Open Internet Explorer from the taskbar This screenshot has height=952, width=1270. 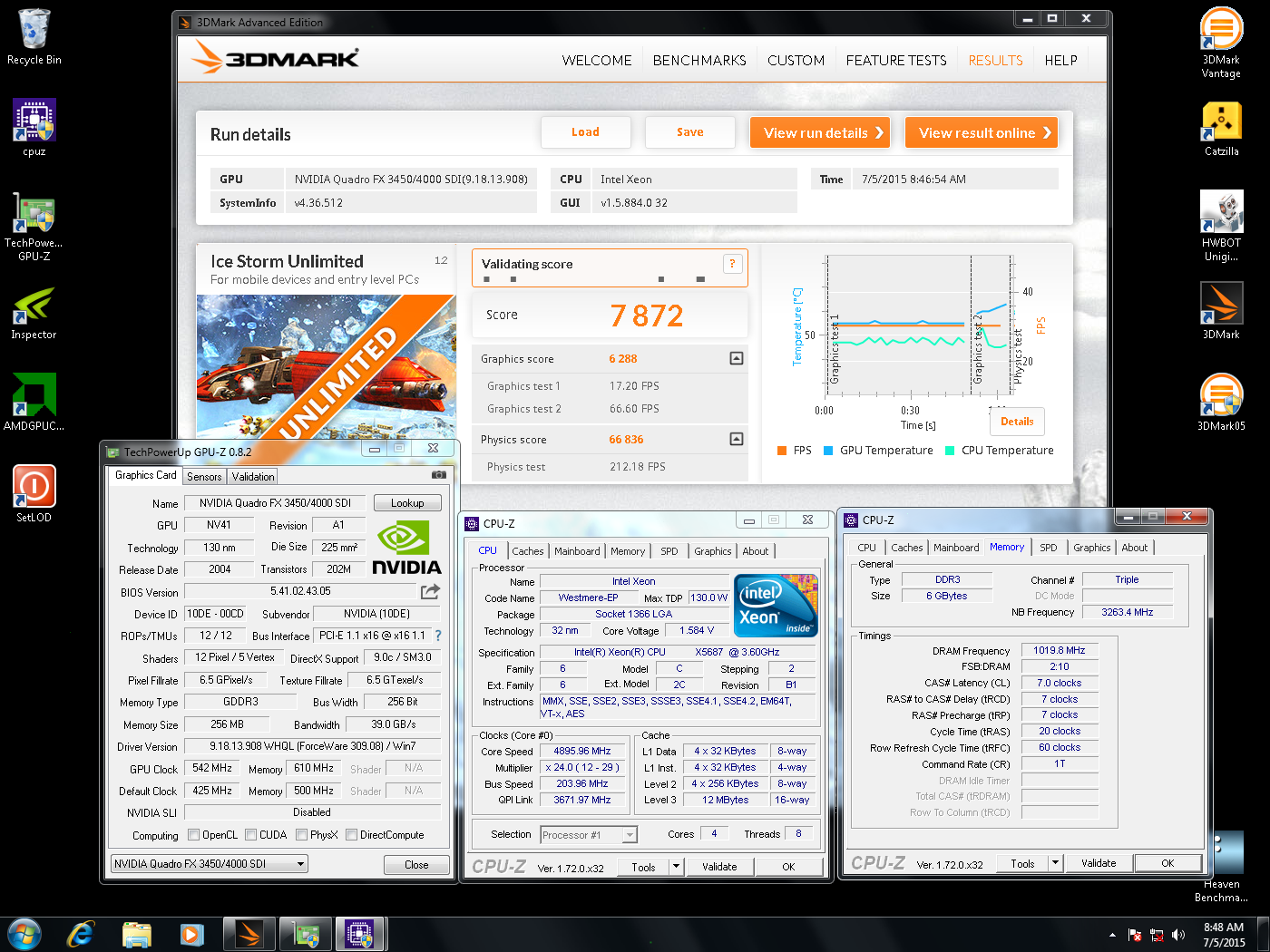pyautogui.click(x=81, y=934)
